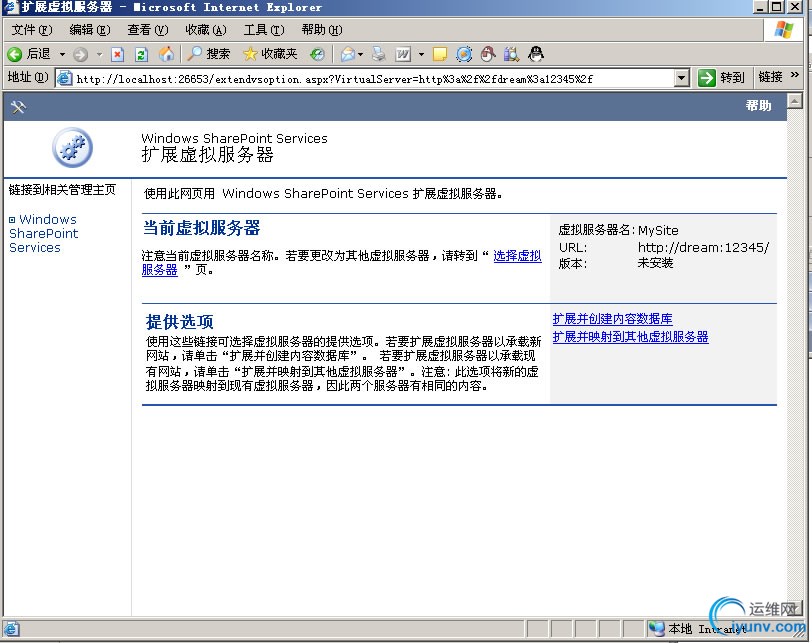Expand the address bar dropdown
Image resolution: width=812 pixels, height=643 pixels.
[x=682, y=79]
